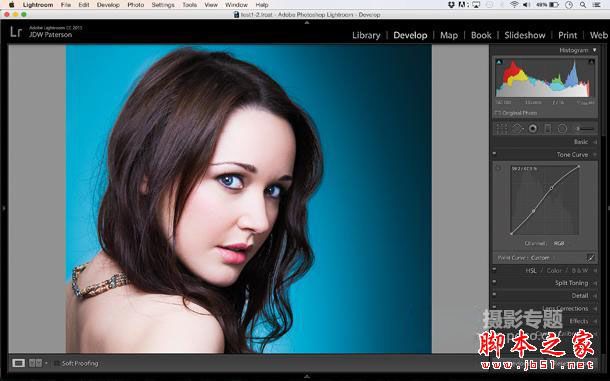Open Spotlight search
610x381 pixels.
pos(583,5)
